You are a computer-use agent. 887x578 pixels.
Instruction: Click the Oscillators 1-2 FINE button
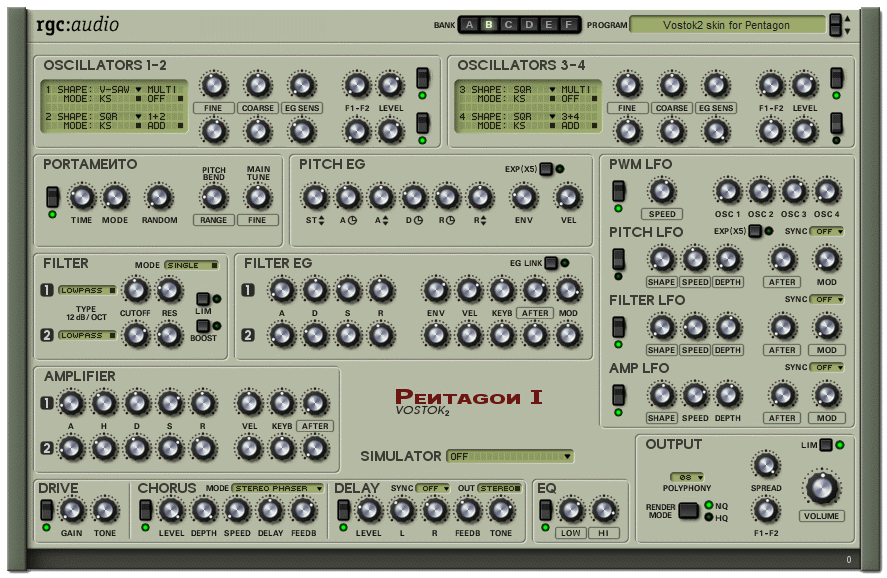213,108
